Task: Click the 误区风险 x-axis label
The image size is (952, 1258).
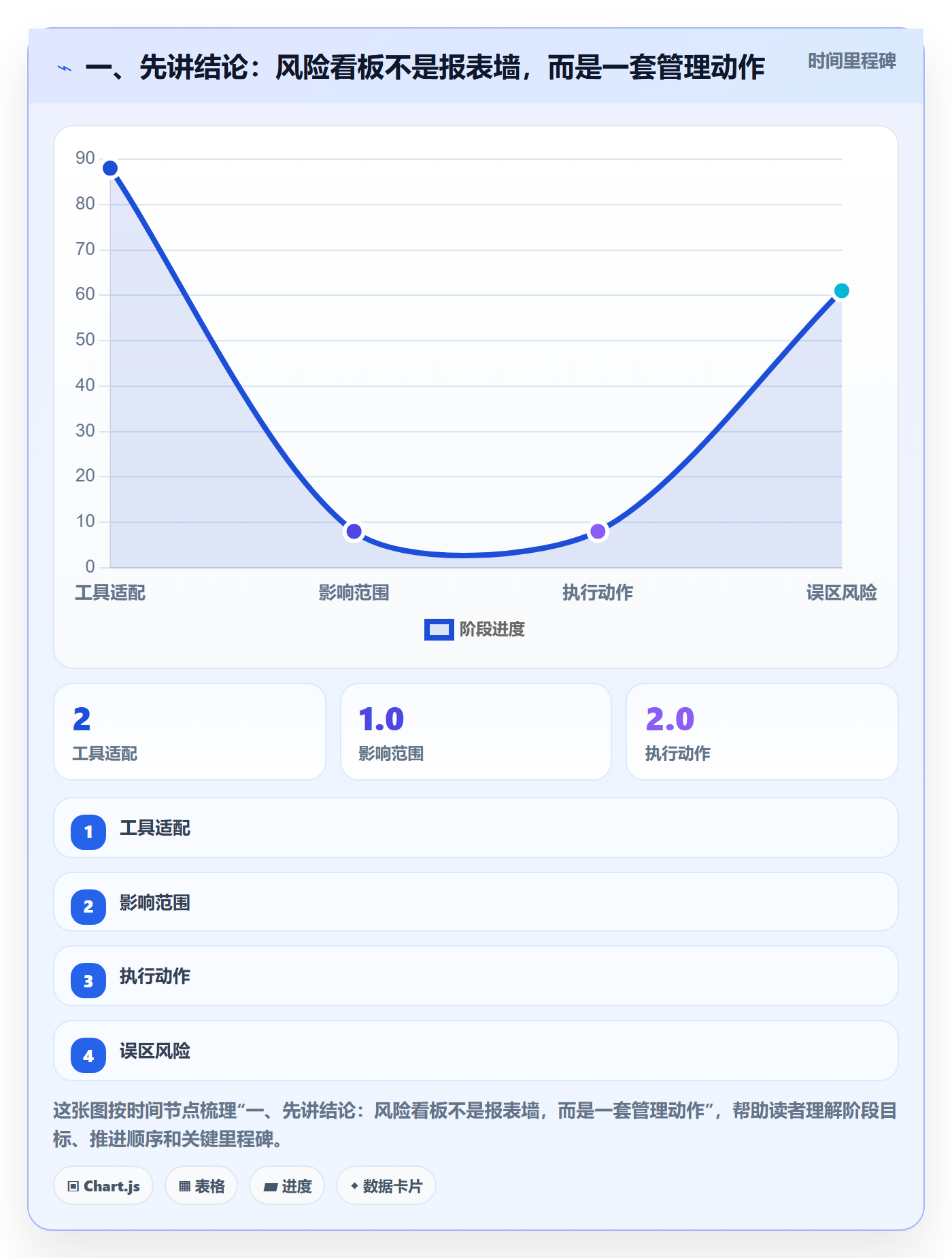Action: coord(841,593)
